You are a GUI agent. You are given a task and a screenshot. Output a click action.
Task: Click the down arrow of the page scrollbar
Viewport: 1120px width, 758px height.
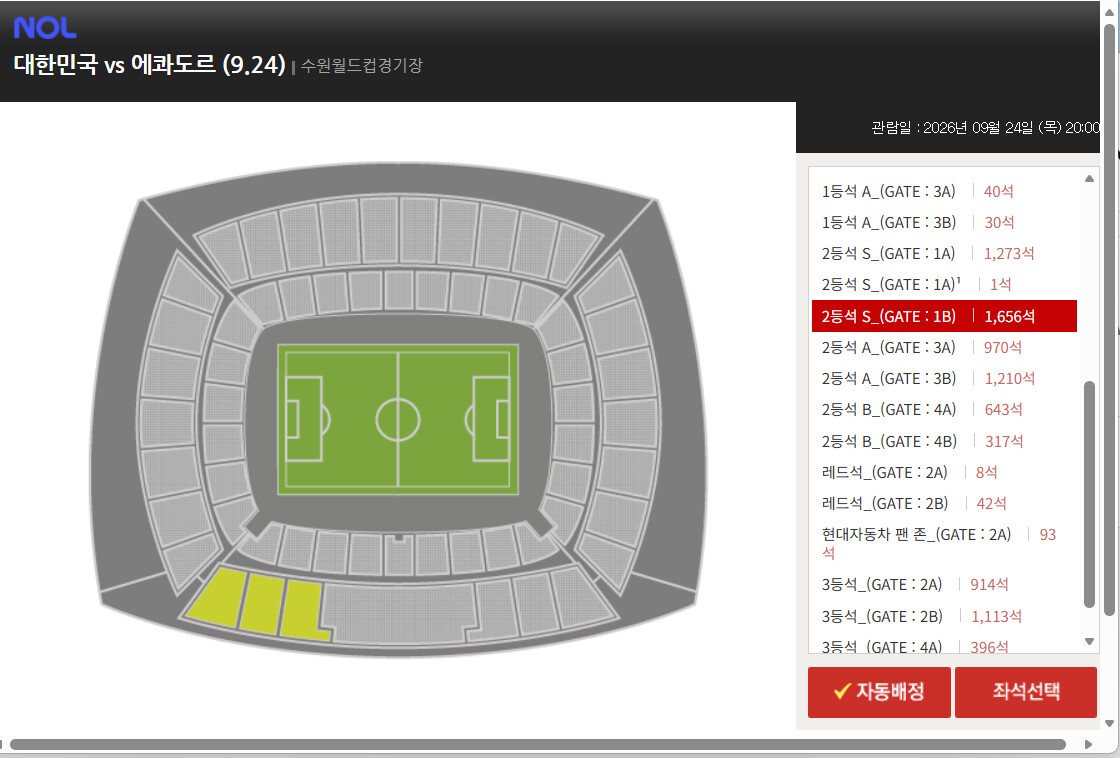point(1109,724)
